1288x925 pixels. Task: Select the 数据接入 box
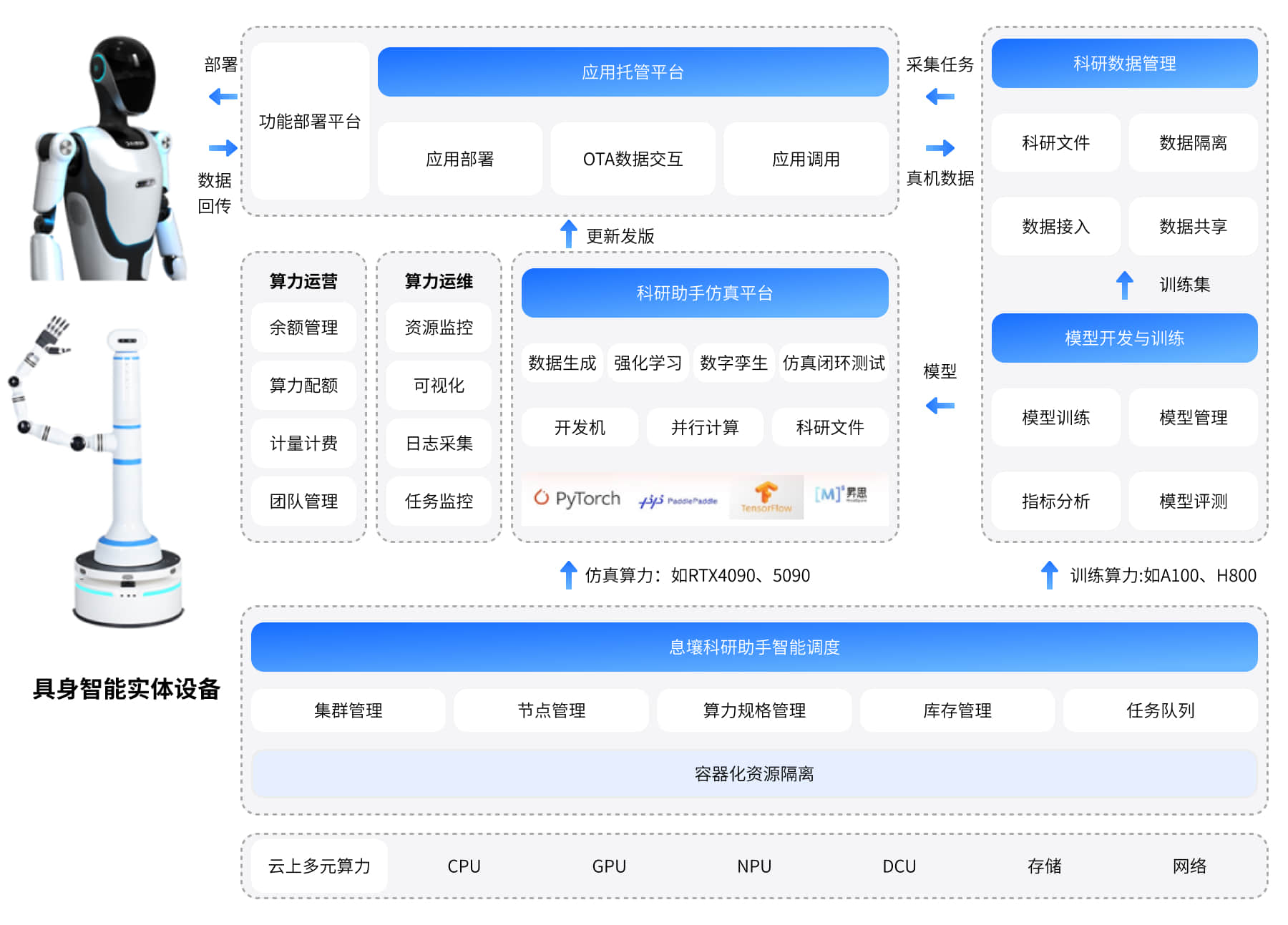(x=1055, y=226)
